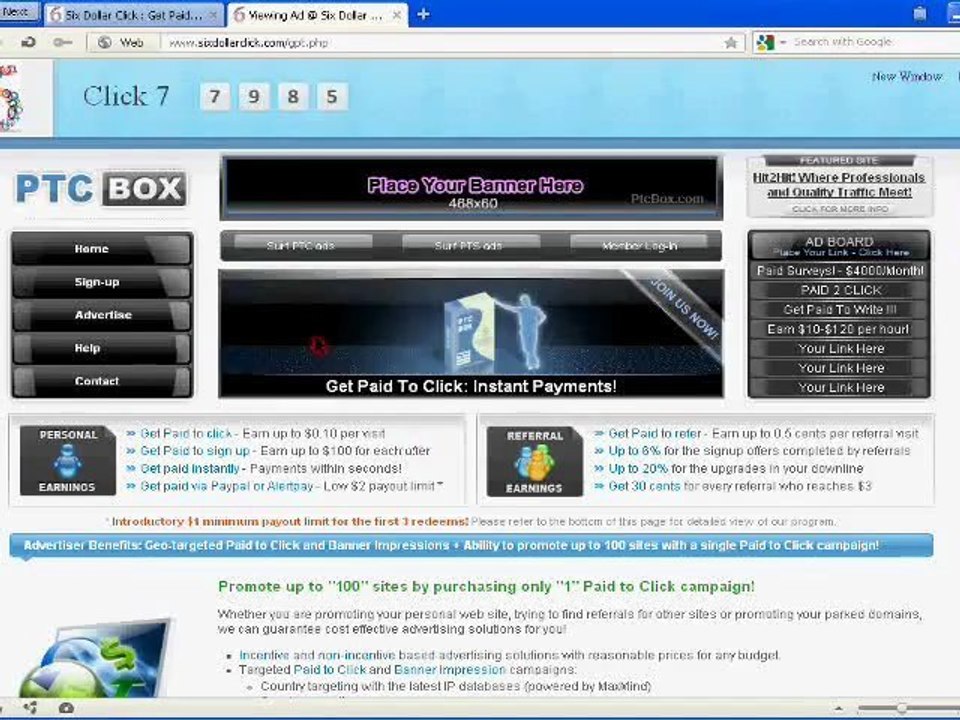Screen dimensions: 960x720
Task: Open the PAID 2 CLICK ad link
Action: [x=840, y=290]
